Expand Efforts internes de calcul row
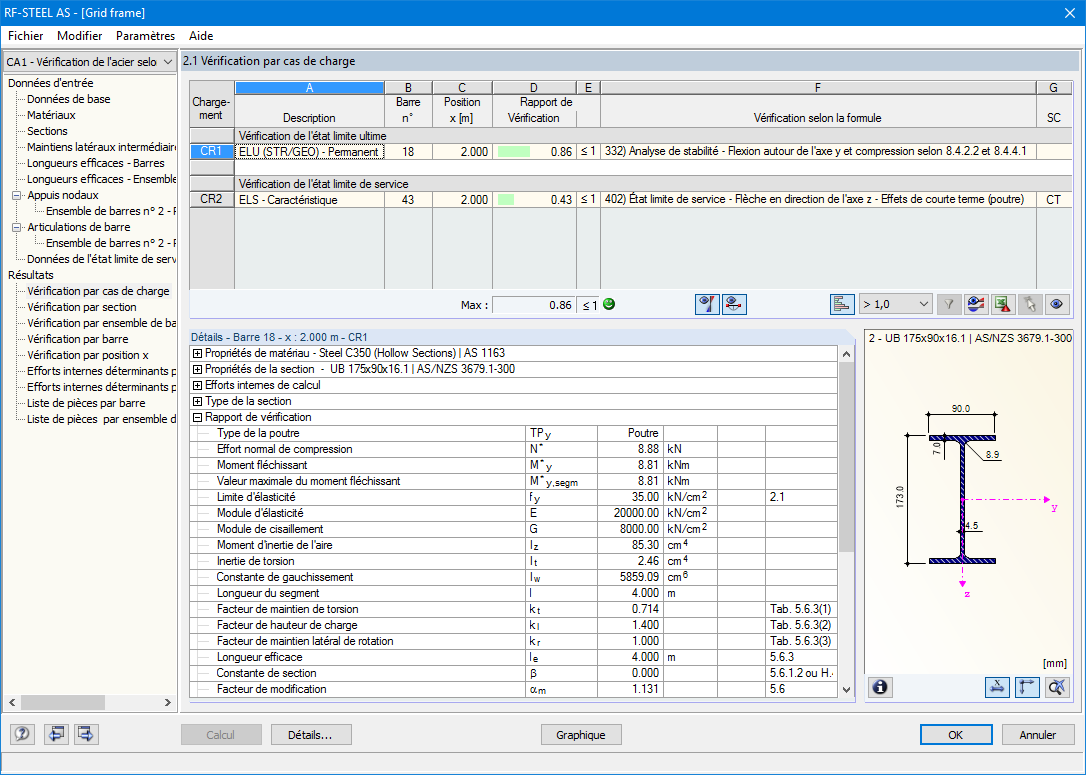This screenshot has height=775, width=1086. point(197,385)
